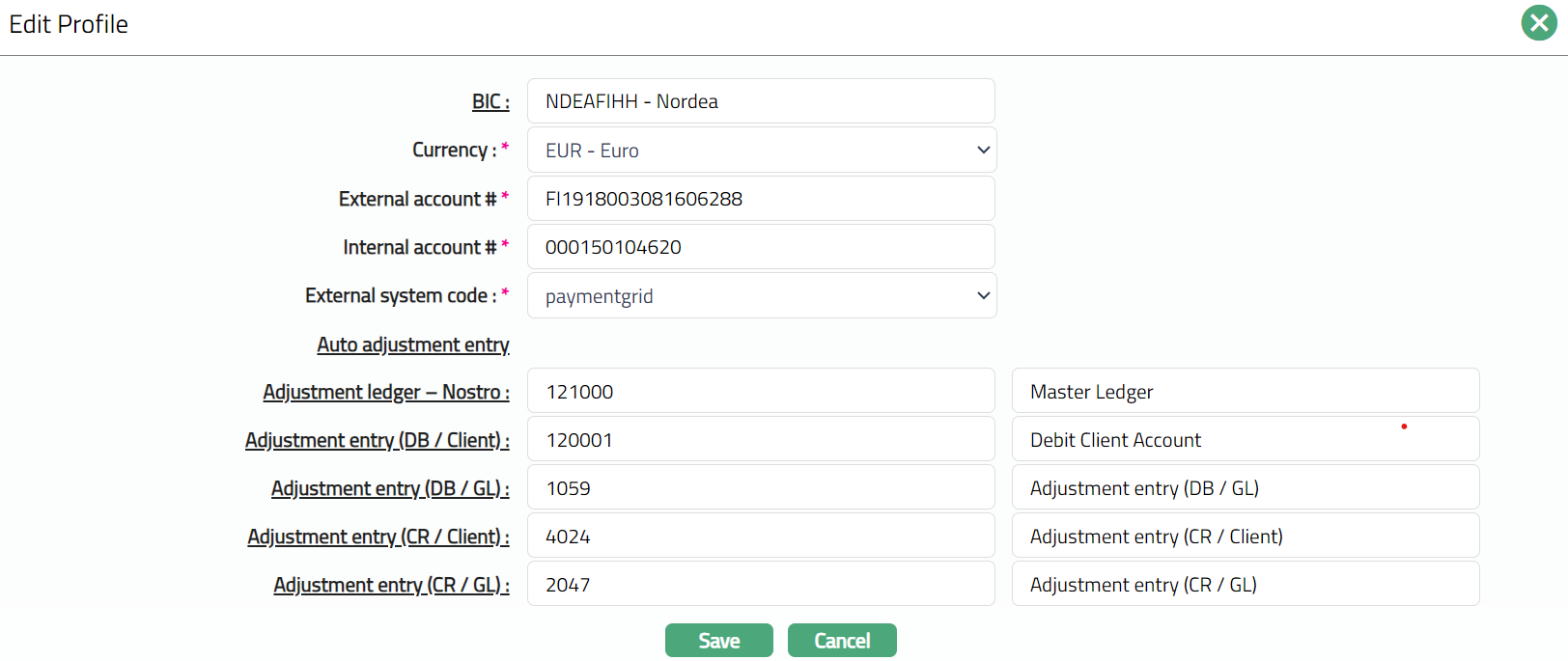Select the field containing 2047
Screen dimensions: 1568x661
click(761, 585)
